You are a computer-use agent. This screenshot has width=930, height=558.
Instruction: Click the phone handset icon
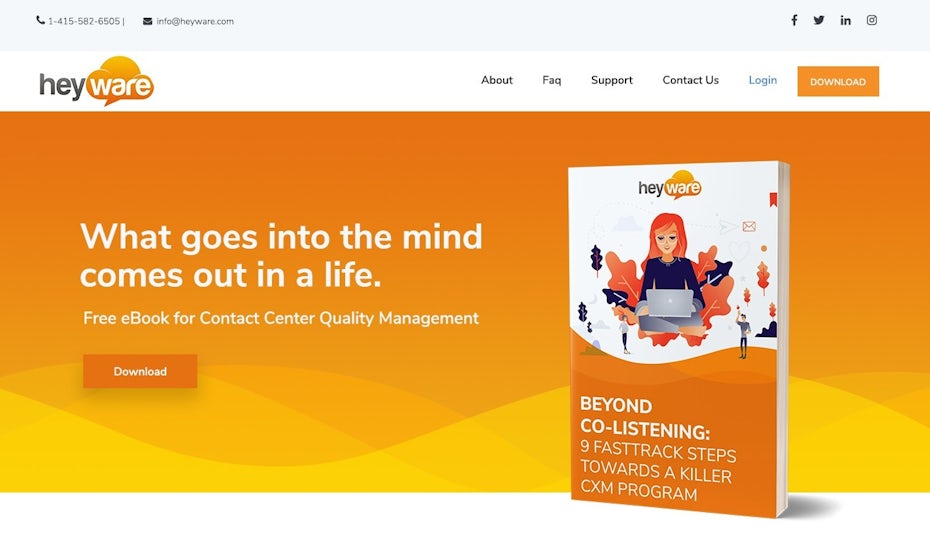click(x=40, y=20)
